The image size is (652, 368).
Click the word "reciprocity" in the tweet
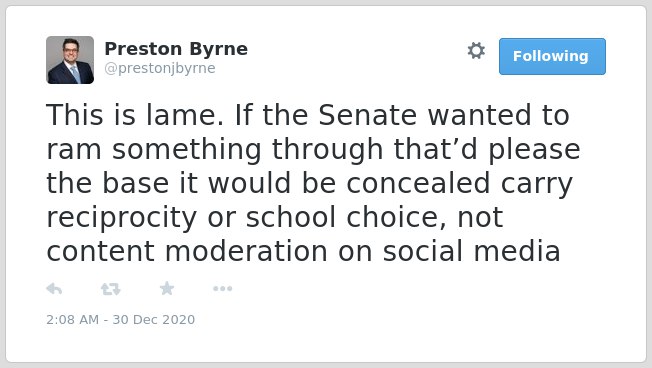pos(121,218)
